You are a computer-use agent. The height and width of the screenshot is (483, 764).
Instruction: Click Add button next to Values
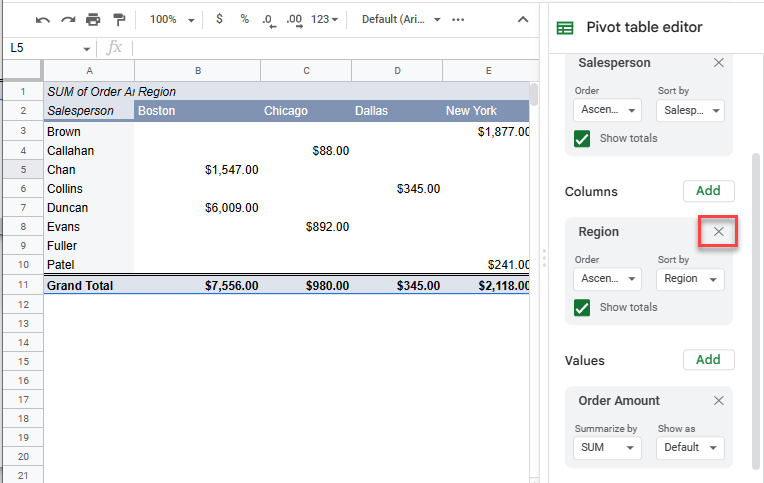coord(708,360)
